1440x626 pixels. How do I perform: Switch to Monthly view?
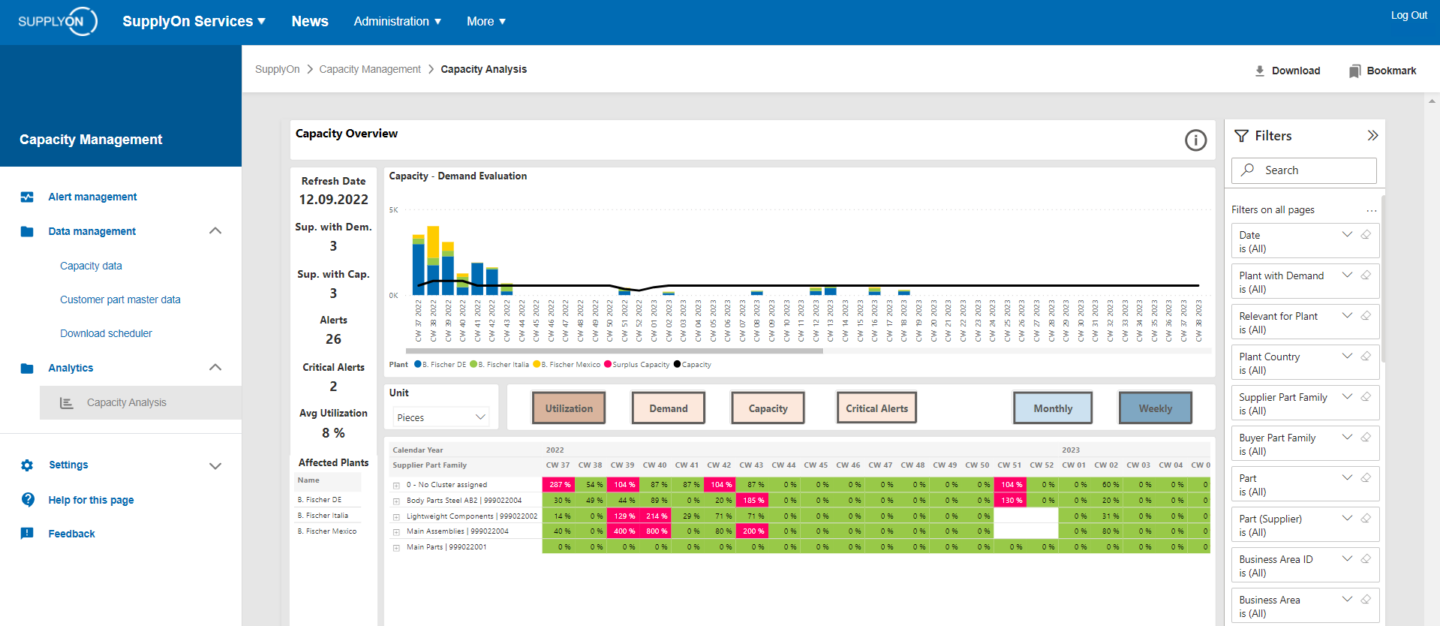tap(1052, 407)
